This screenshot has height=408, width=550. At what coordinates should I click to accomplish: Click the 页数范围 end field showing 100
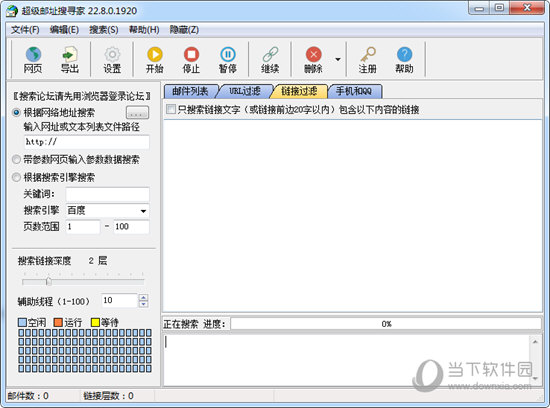pos(131,227)
